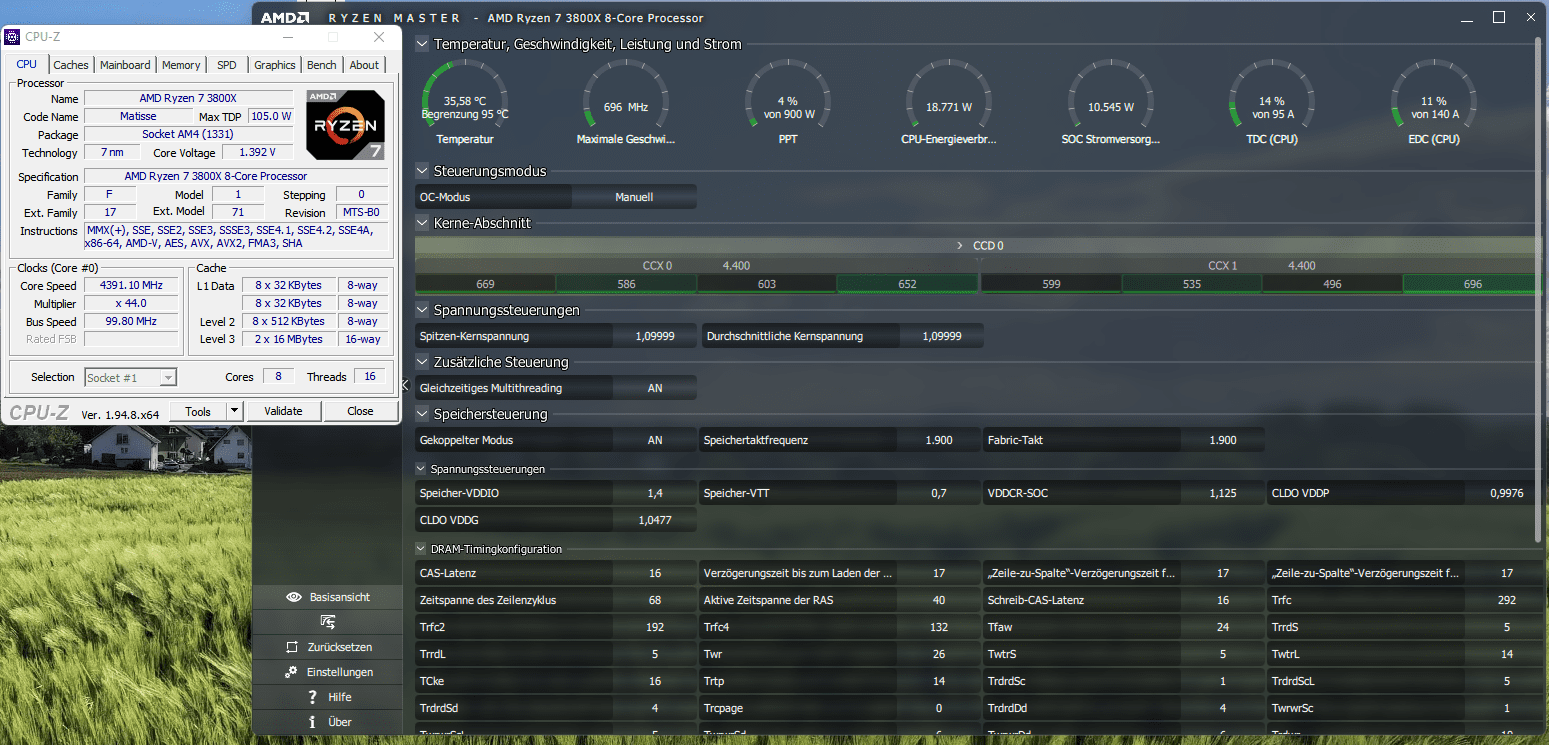The image size is (1549, 745).
Task: Open the Tools dropdown arrow in CPU-Z
Action: pos(234,411)
